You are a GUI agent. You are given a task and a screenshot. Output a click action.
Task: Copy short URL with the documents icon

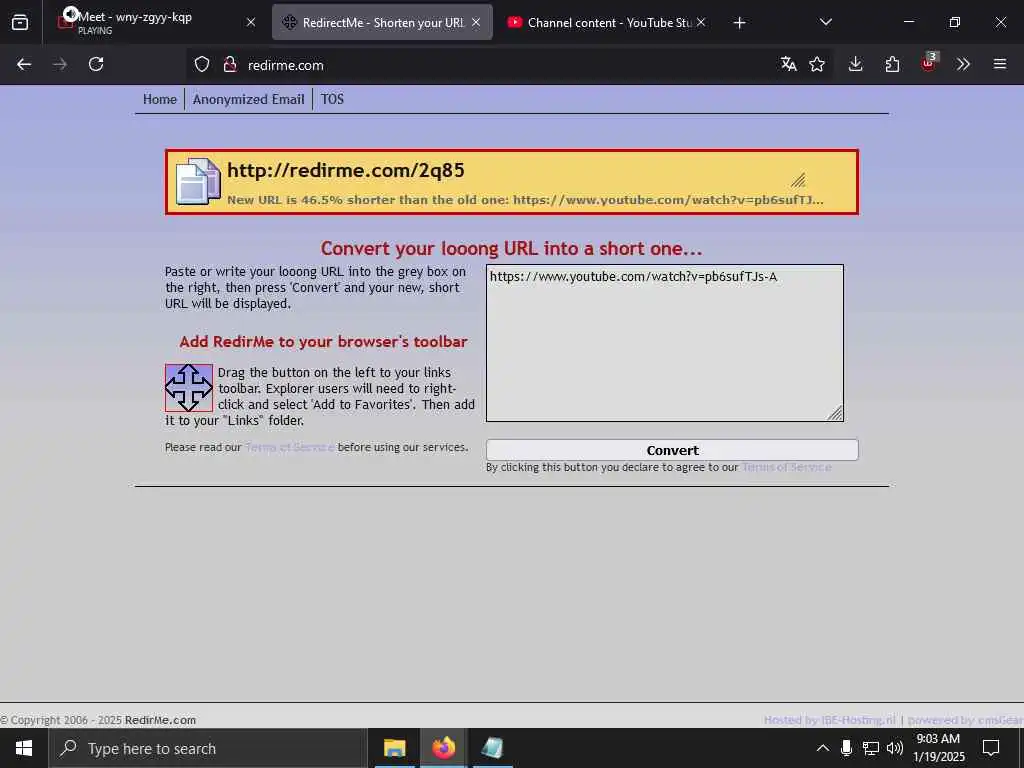point(198,182)
